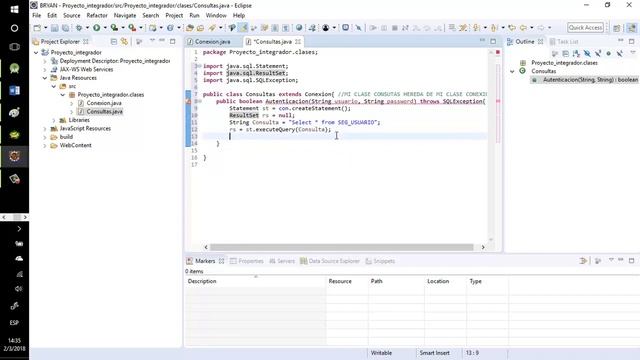Select Autenticacion method in Outline
Viewport: 640px width, 360px height.
[x=584, y=80]
